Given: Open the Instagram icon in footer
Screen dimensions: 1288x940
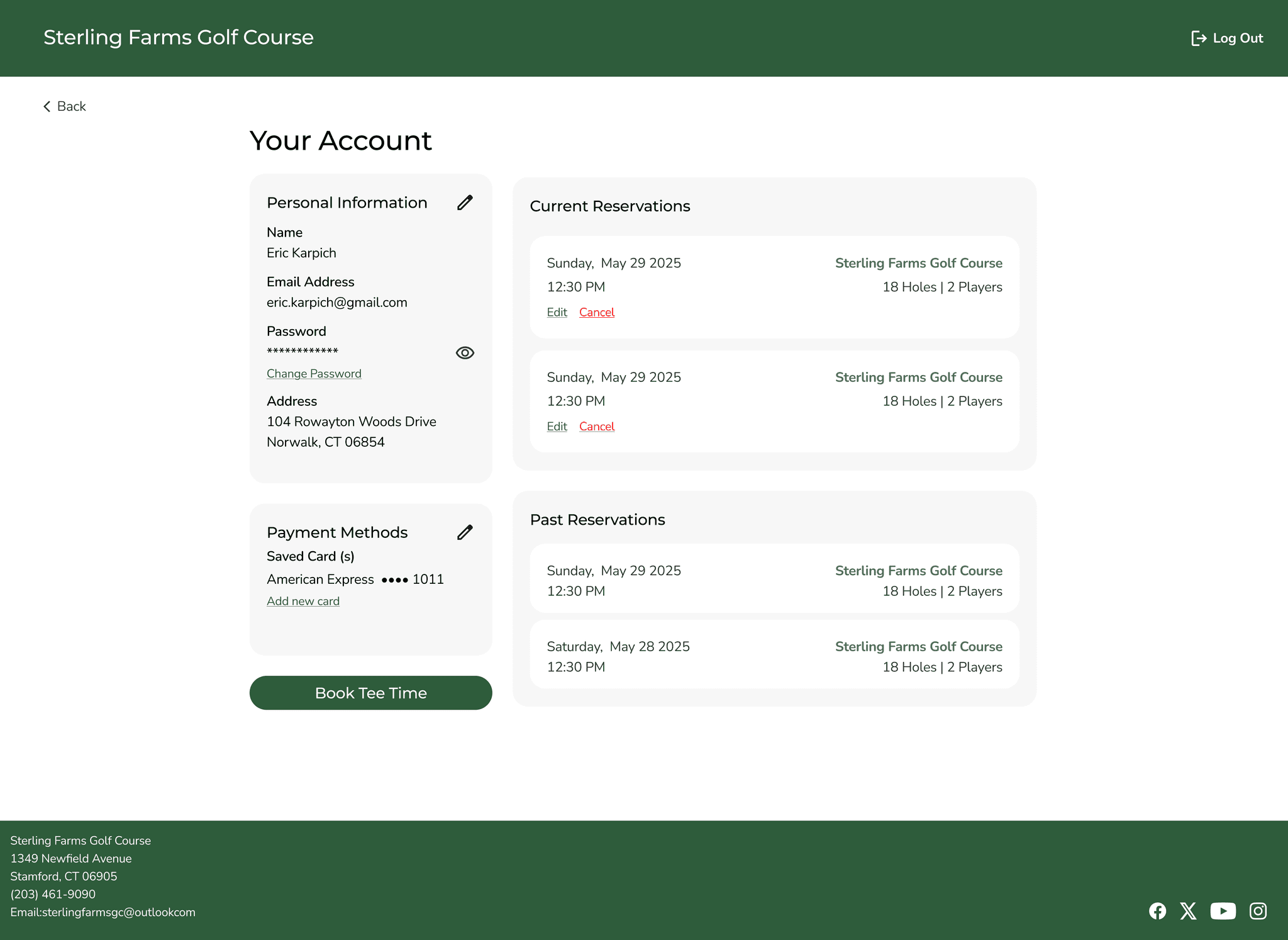Looking at the screenshot, I should [1258, 911].
